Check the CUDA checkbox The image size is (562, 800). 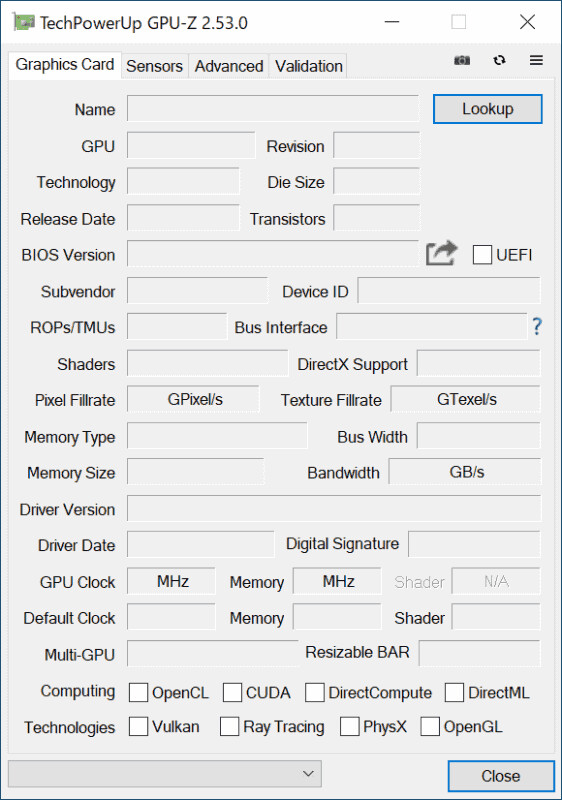pyautogui.click(x=232, y=692)
